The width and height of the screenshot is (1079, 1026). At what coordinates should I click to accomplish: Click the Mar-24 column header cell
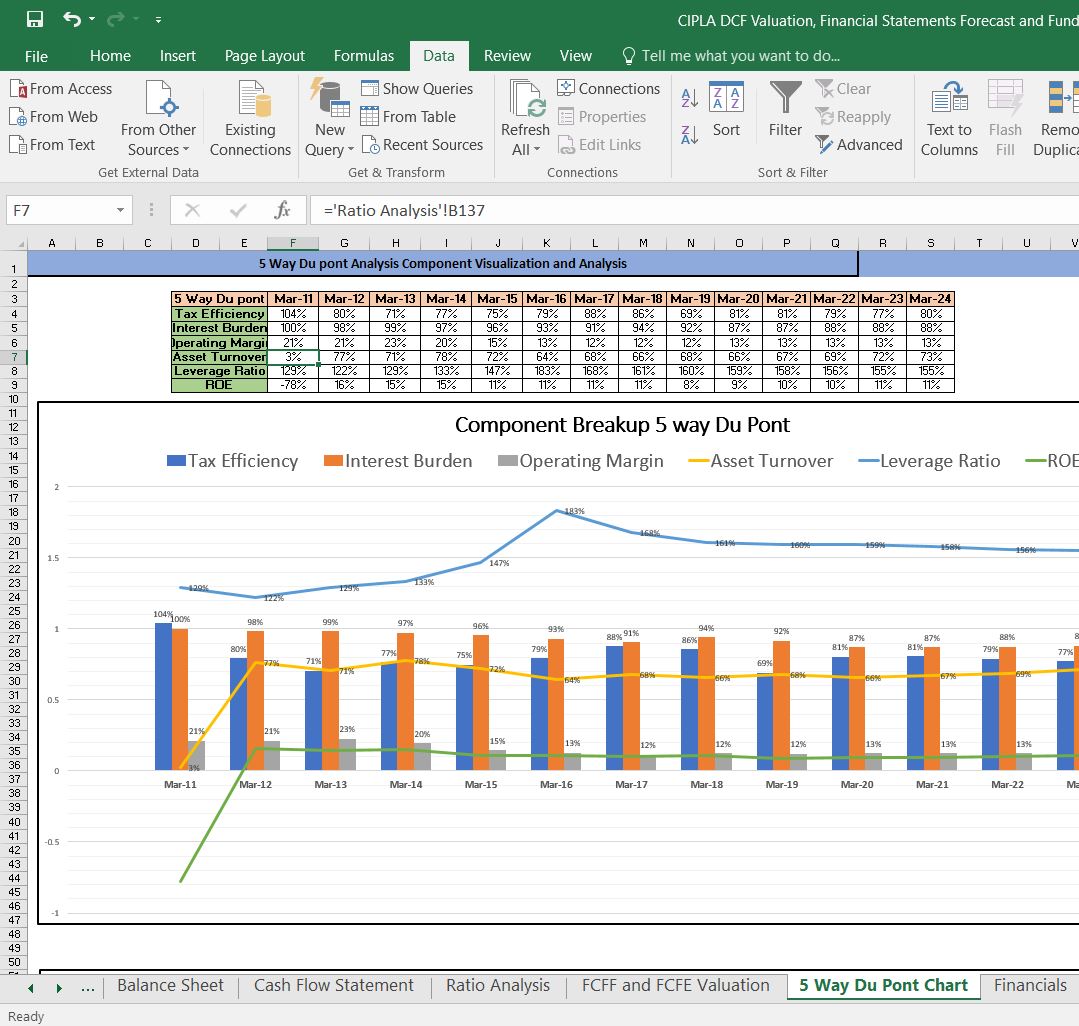(x=930, y=299)
